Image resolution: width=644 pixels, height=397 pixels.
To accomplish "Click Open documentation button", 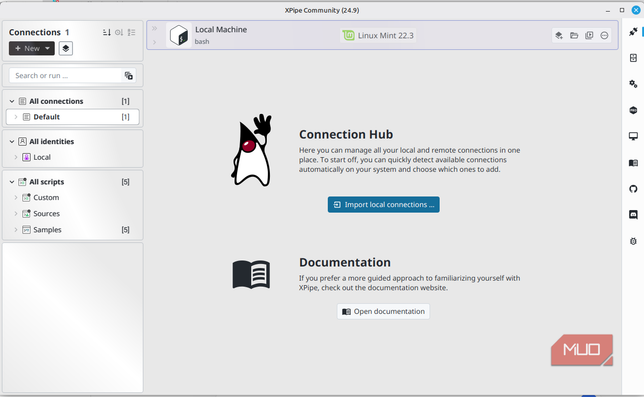I will click(384, 311).
